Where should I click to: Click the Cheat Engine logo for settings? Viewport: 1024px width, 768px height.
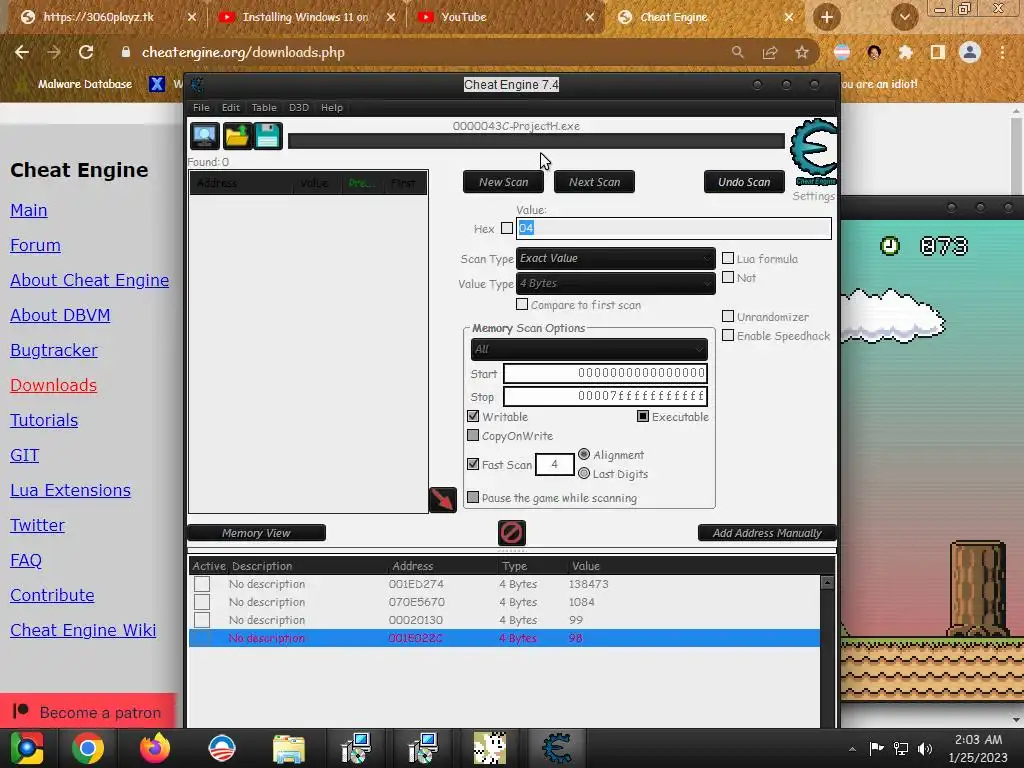coord(814,152)
